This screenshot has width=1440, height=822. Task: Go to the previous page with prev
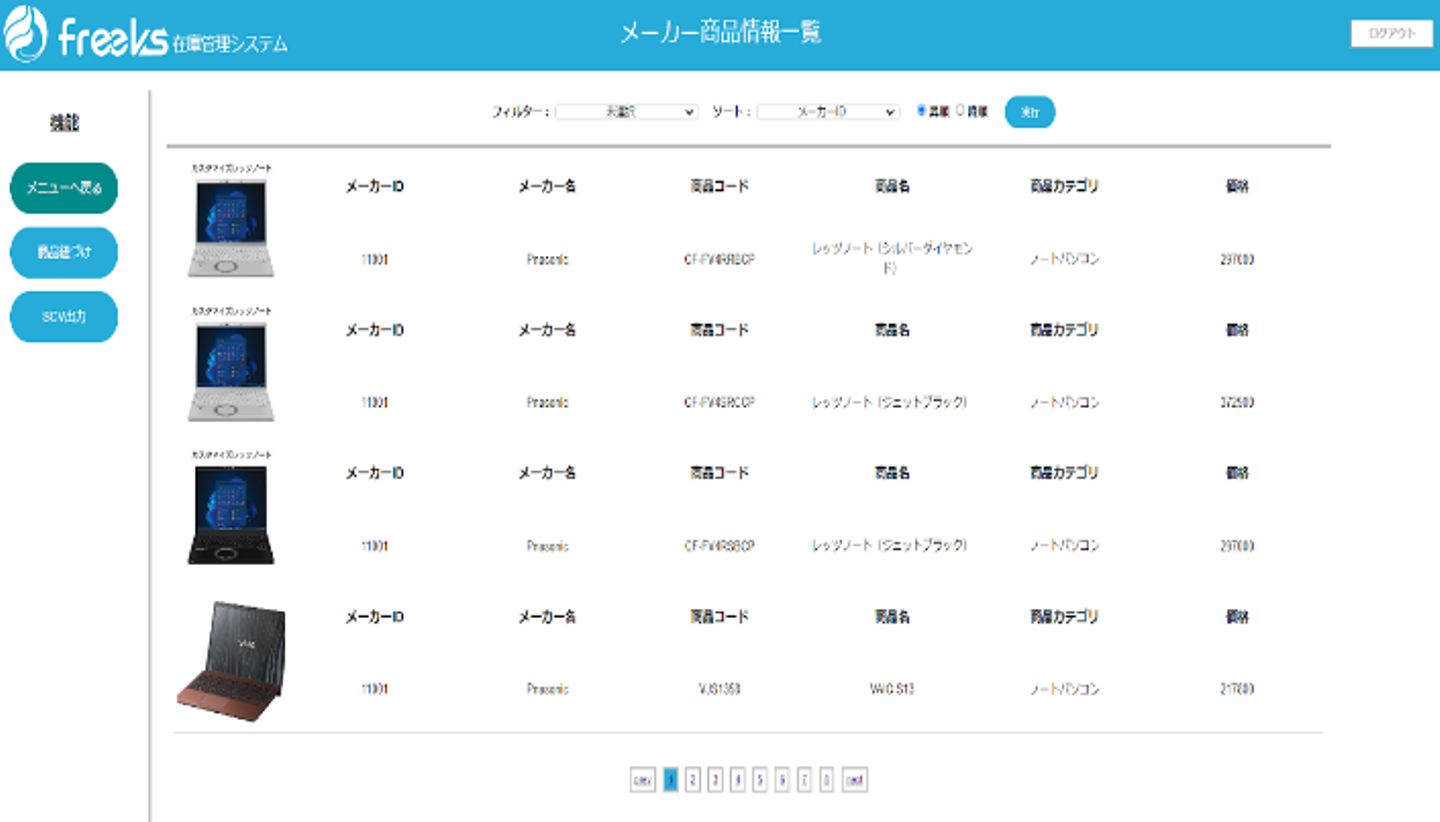(x=643, y=780)
